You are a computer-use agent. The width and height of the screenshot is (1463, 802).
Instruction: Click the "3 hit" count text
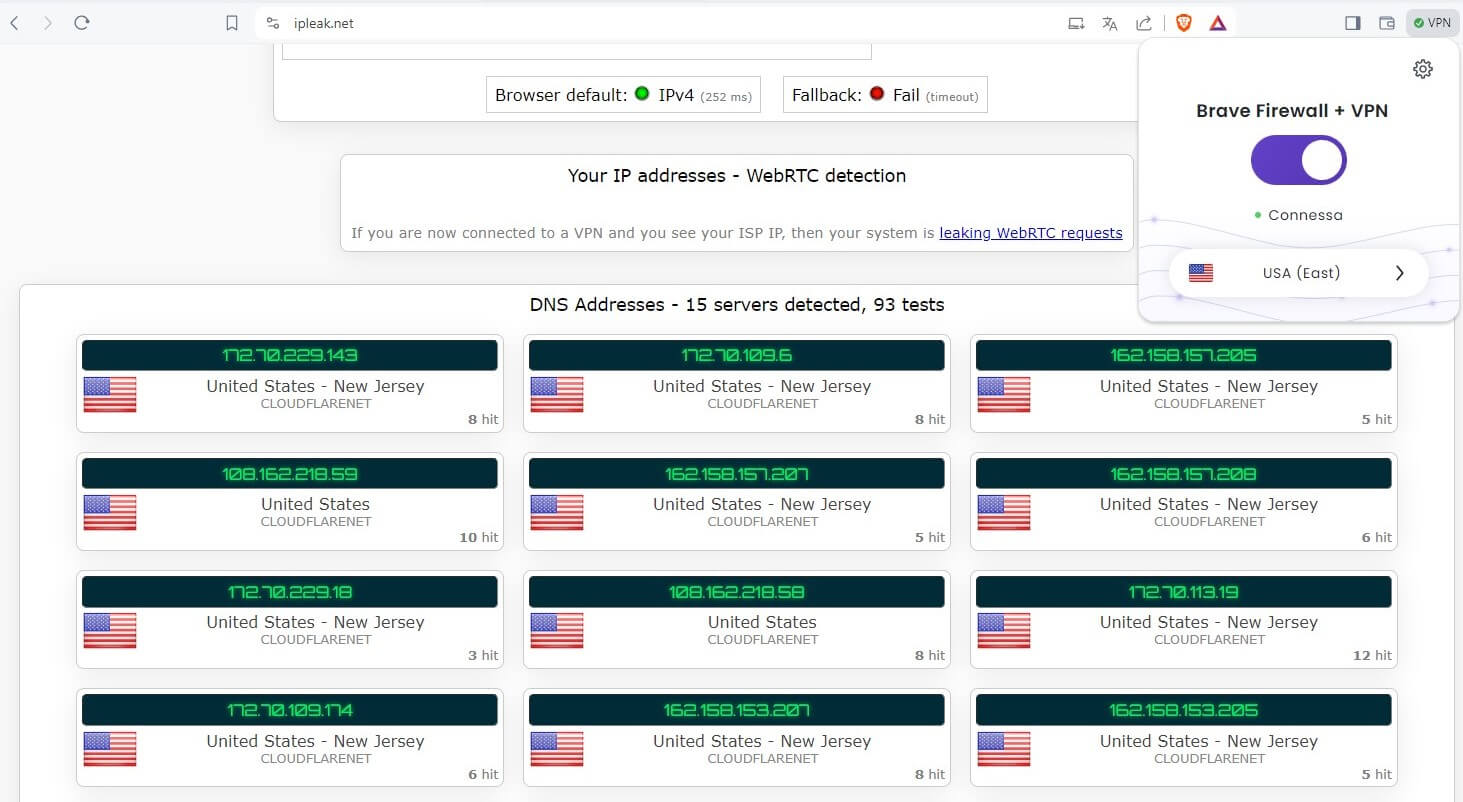(x=483, y=655)
